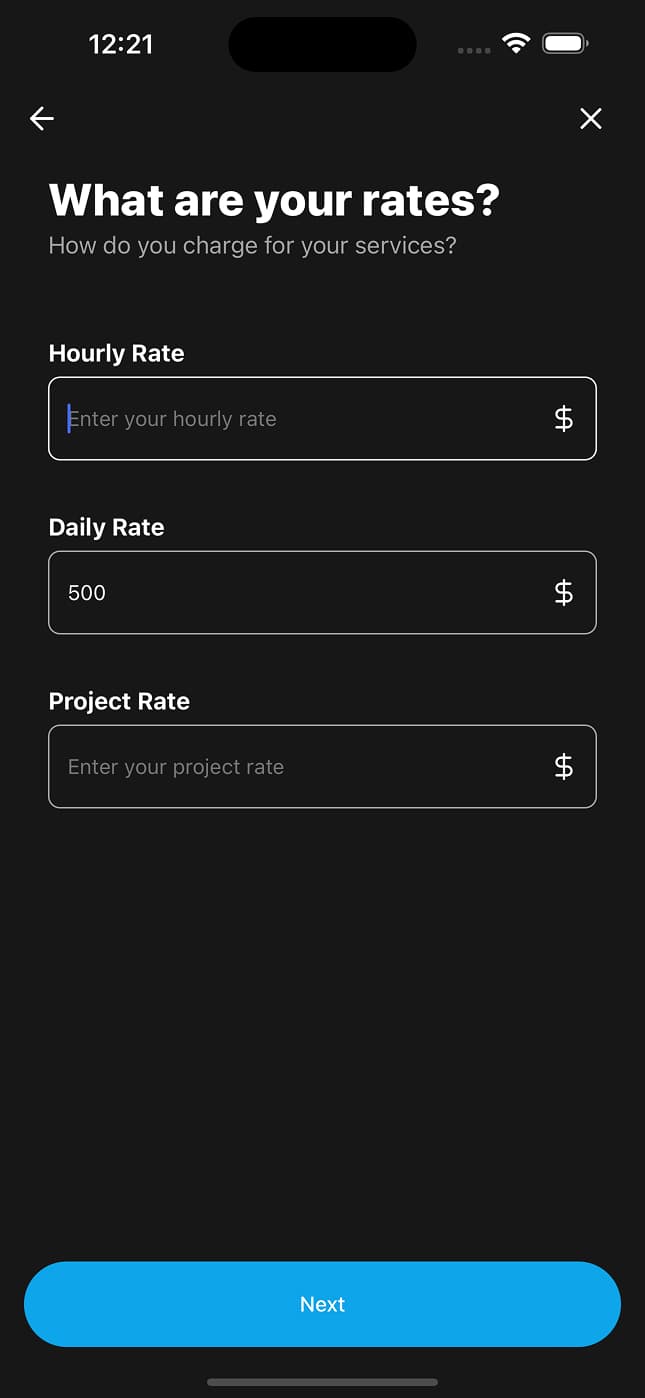Click the Daily Rate label
The height and width of the screenshot is (1398, 645).
(106, 528)
